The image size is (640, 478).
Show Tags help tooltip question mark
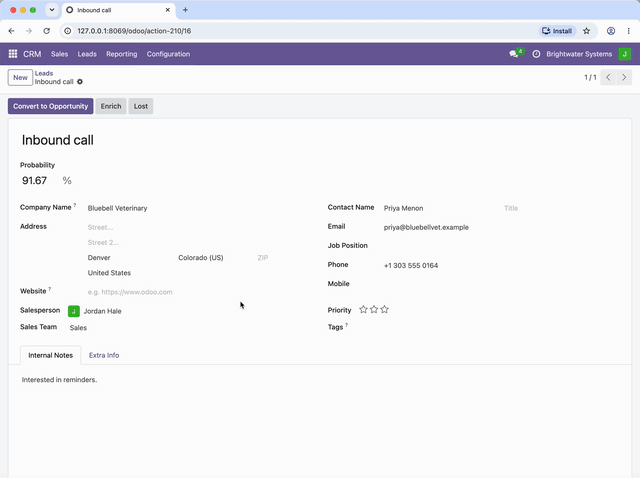coord(347,325)
